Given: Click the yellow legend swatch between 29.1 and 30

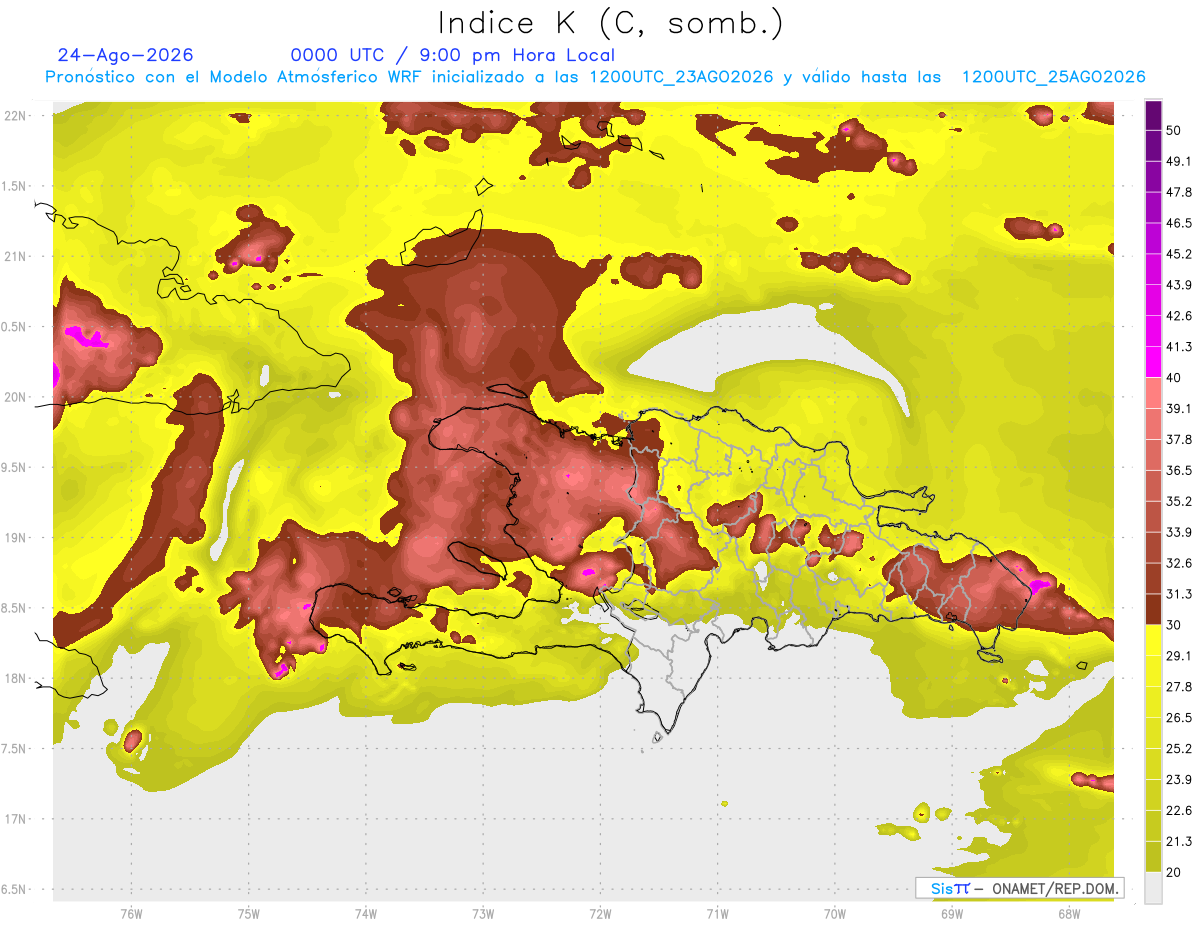Looking at the screenshot, I should coord(1153,640).
